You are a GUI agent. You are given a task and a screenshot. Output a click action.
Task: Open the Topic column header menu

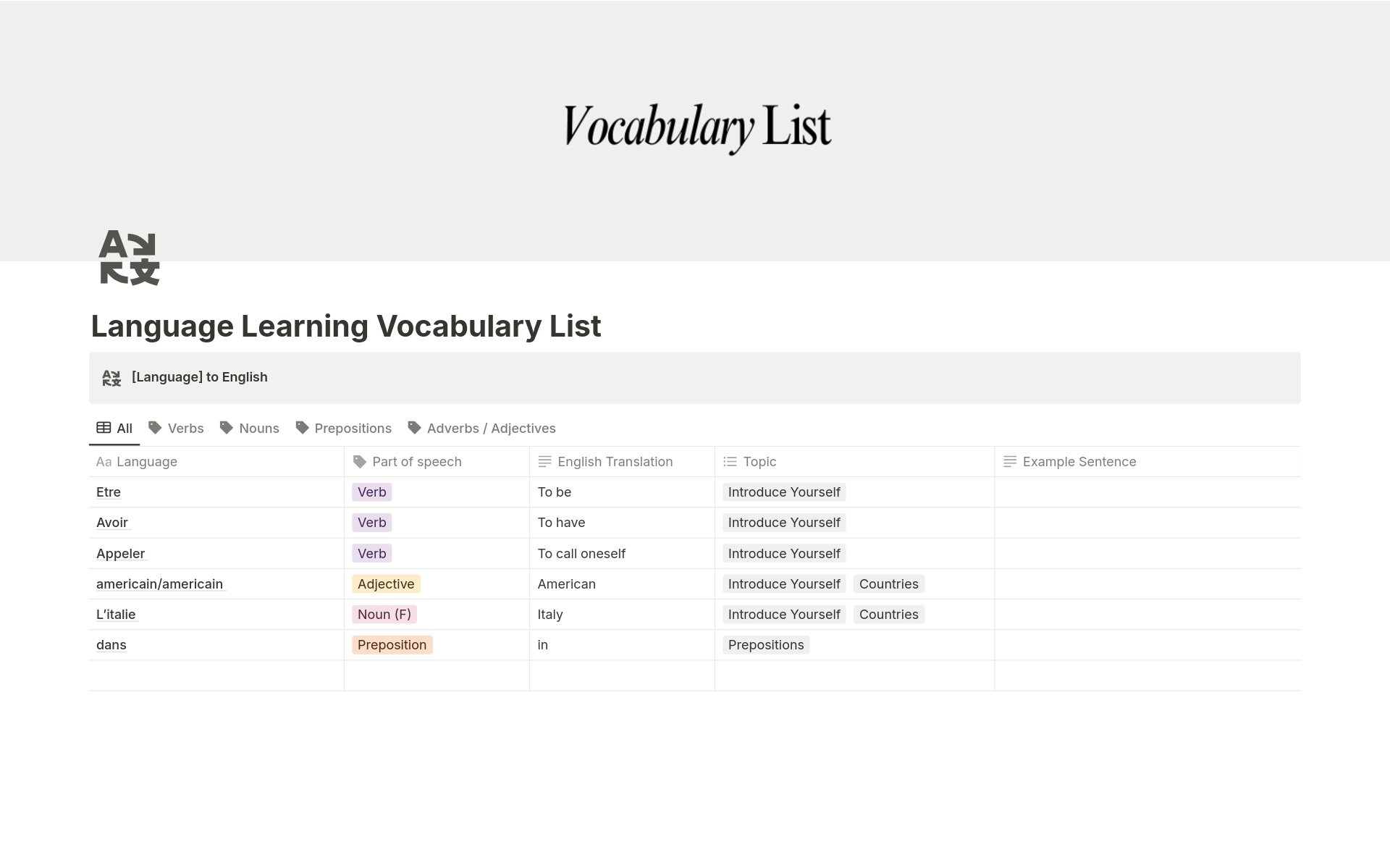click(759, 462)
